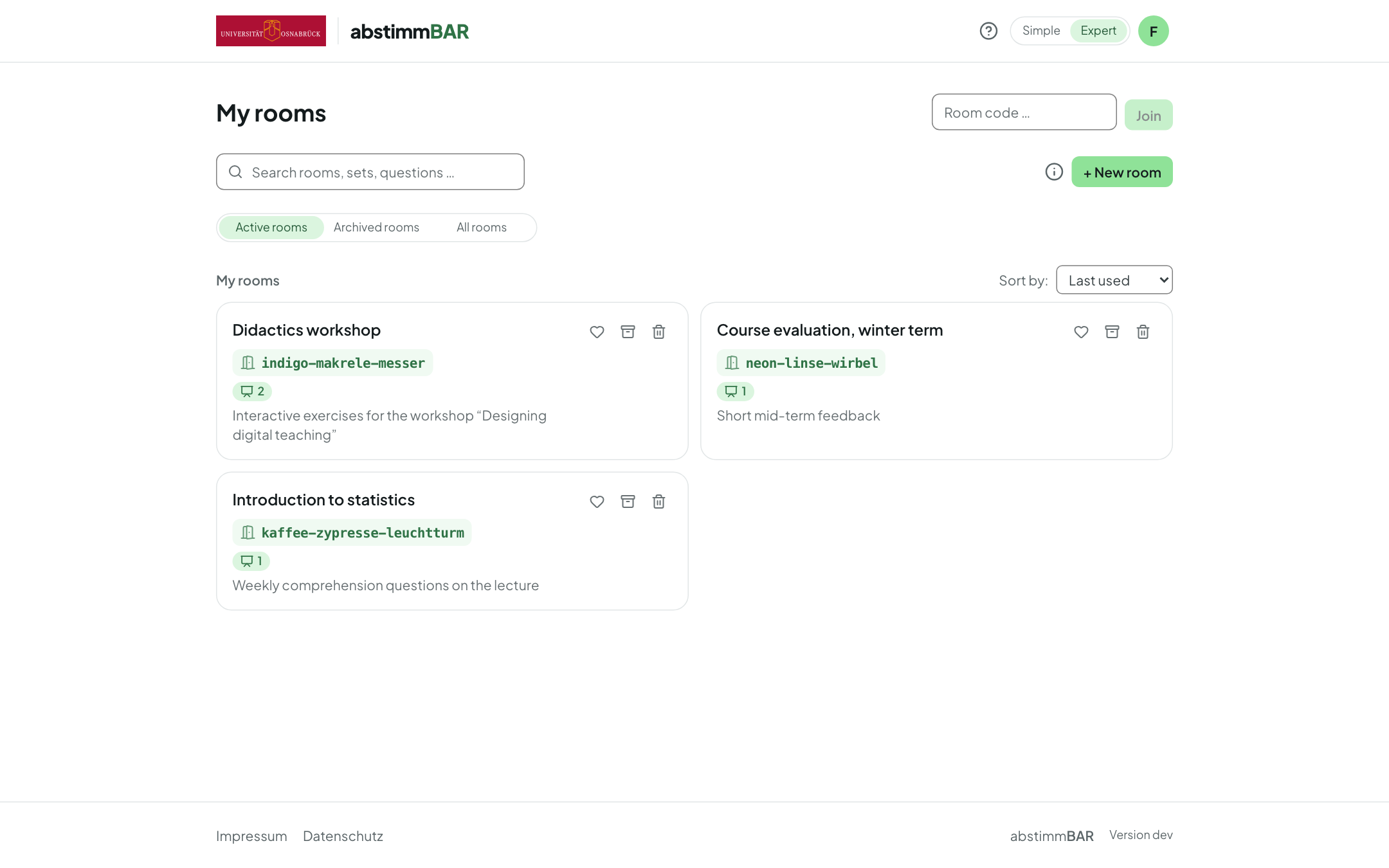The height and width of the screenshot is (868, 1389).
Task: Click the room code kaffee-zypresse-leuchtturm
Action: pos(352,532)
